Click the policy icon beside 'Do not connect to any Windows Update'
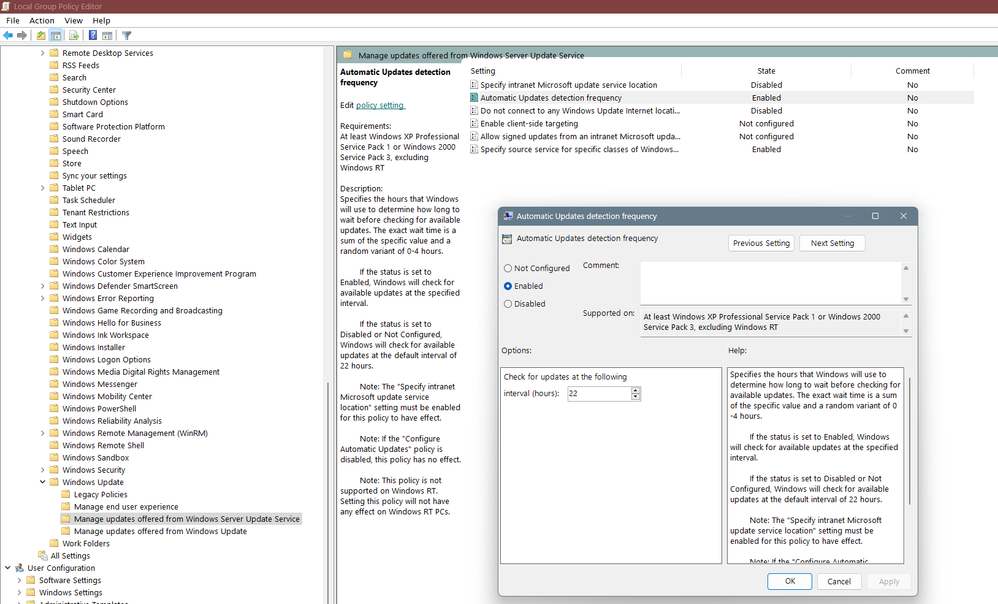 (x=474, y=111)
